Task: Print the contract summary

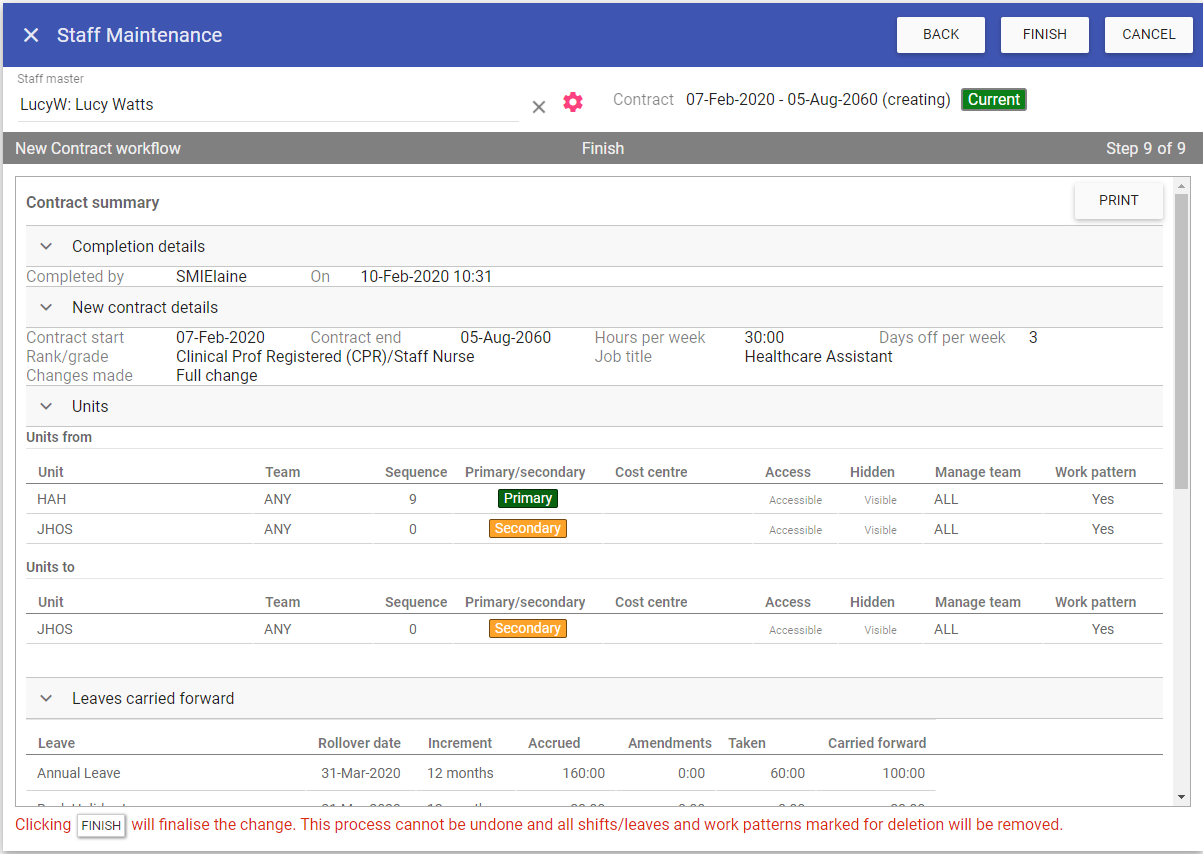Action: click(x=1118, y=201)
